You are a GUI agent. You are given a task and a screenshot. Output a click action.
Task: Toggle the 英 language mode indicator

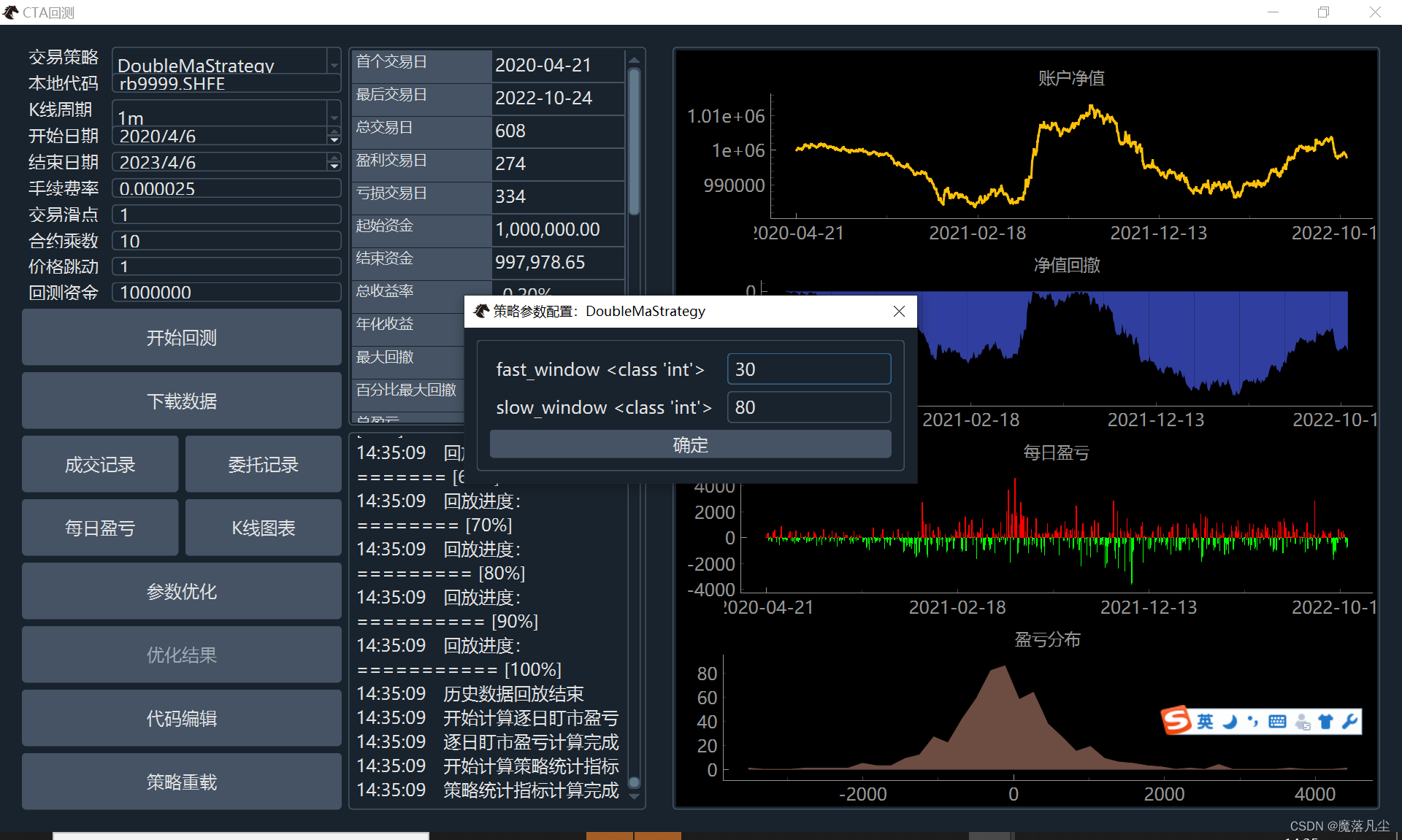click(x=1205, y=722)
